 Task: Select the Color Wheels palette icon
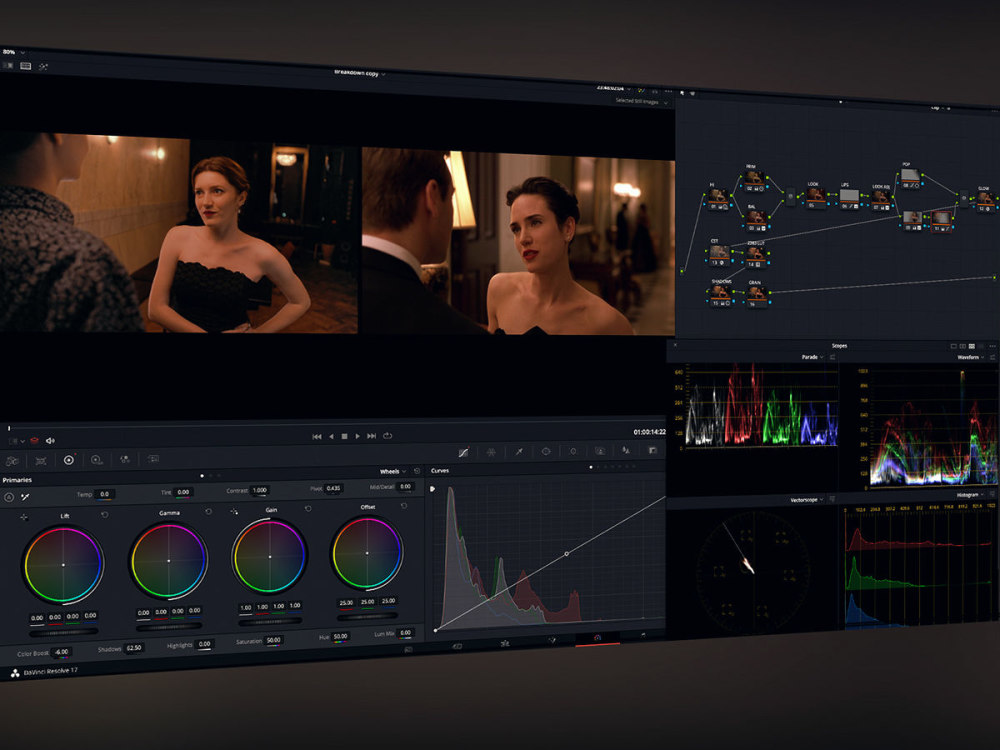[69, 460]
